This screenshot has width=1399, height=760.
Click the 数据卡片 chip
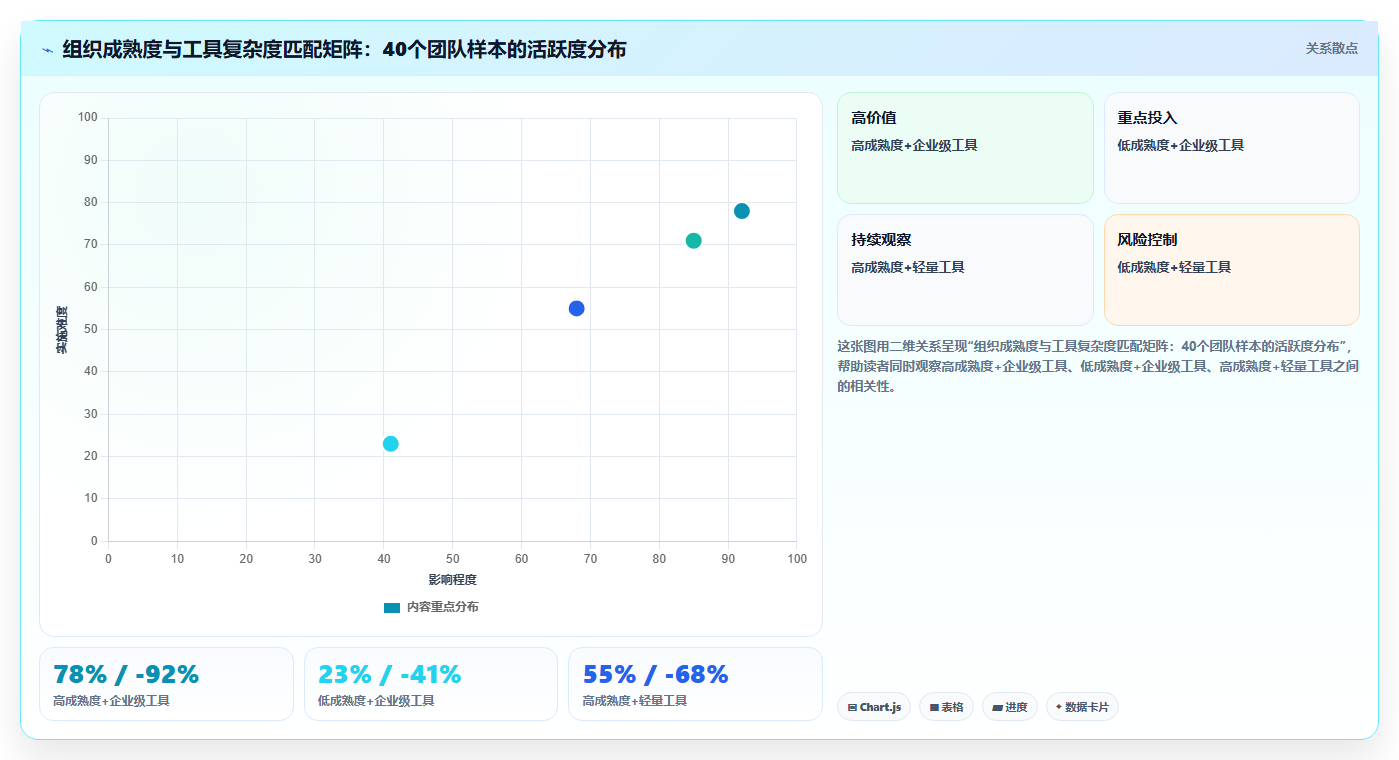[x=1082, y=707]
